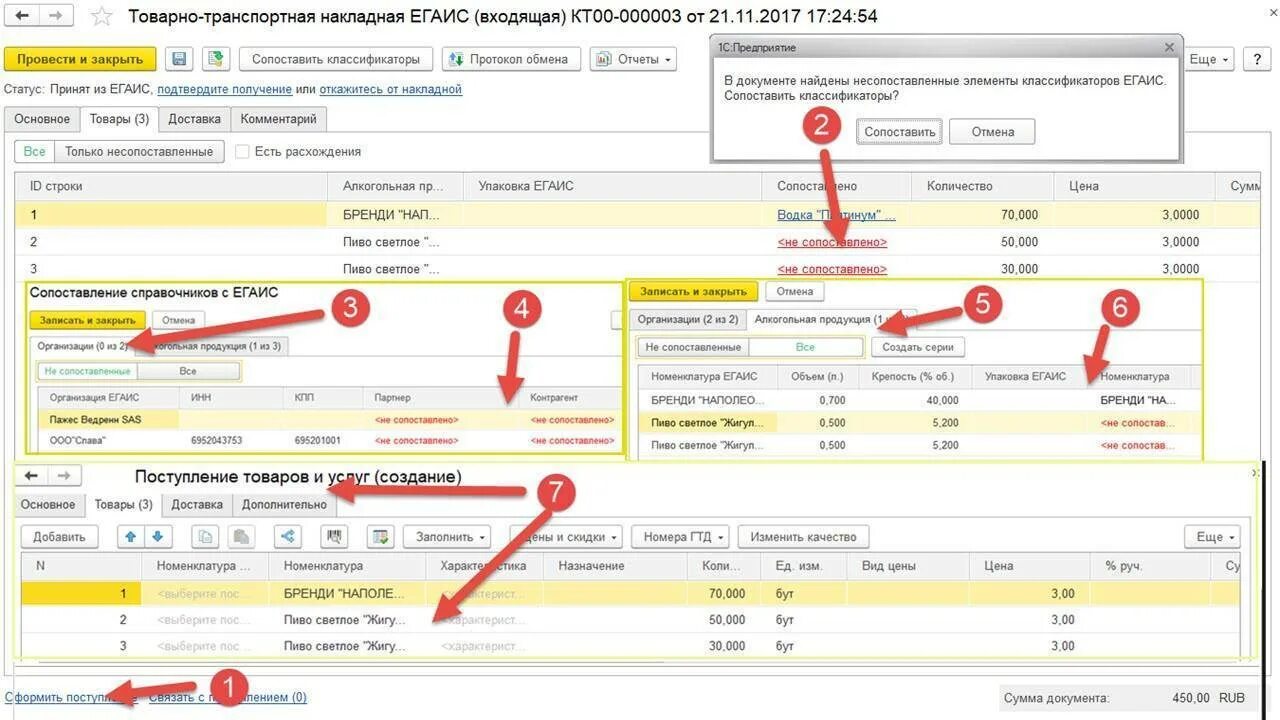Select filter Все in the Товары tab
The width and height of the screenshot is (1280, 720).
click(35, 152)
